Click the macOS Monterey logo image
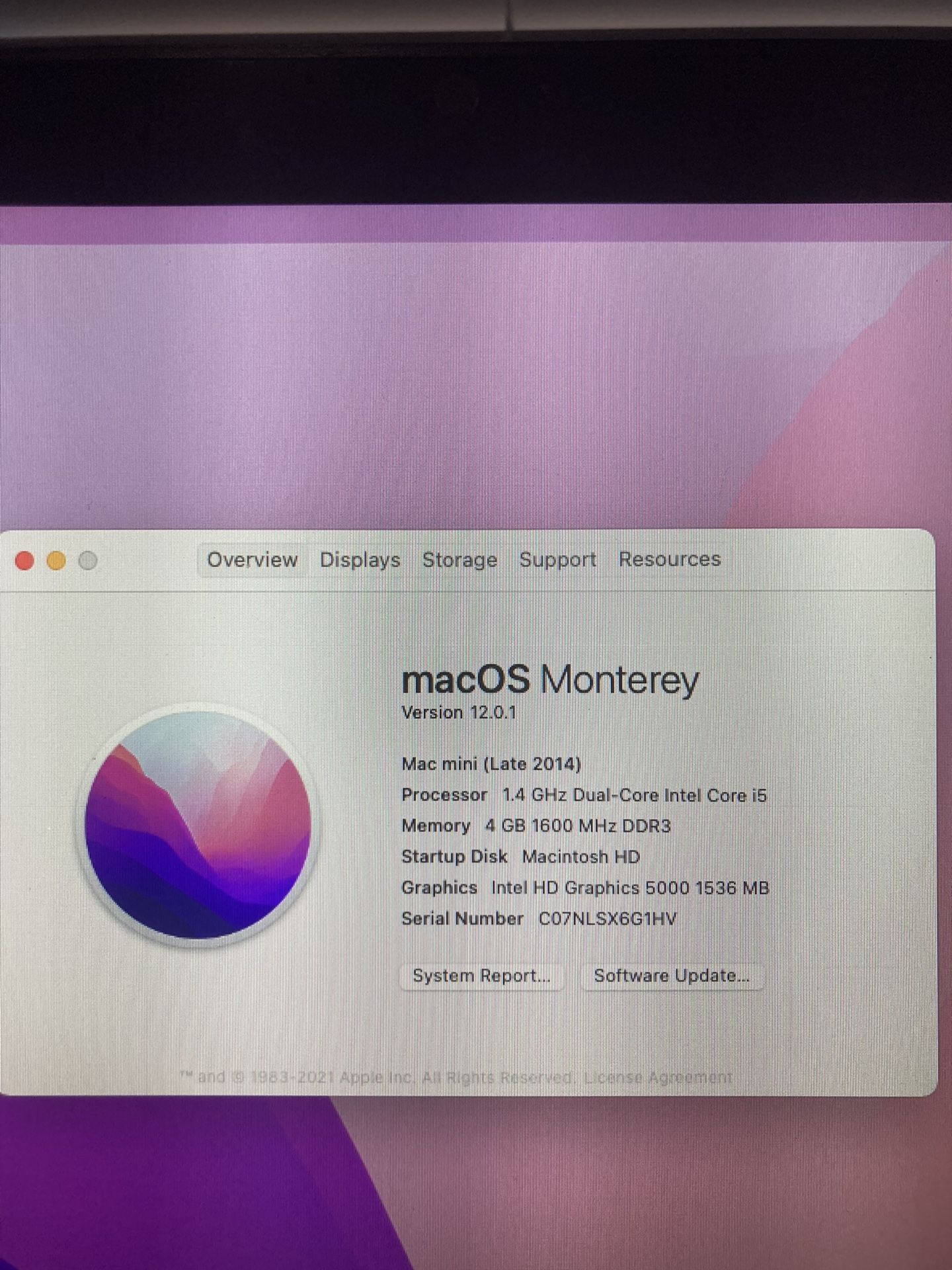 click(x=198, y=825)
